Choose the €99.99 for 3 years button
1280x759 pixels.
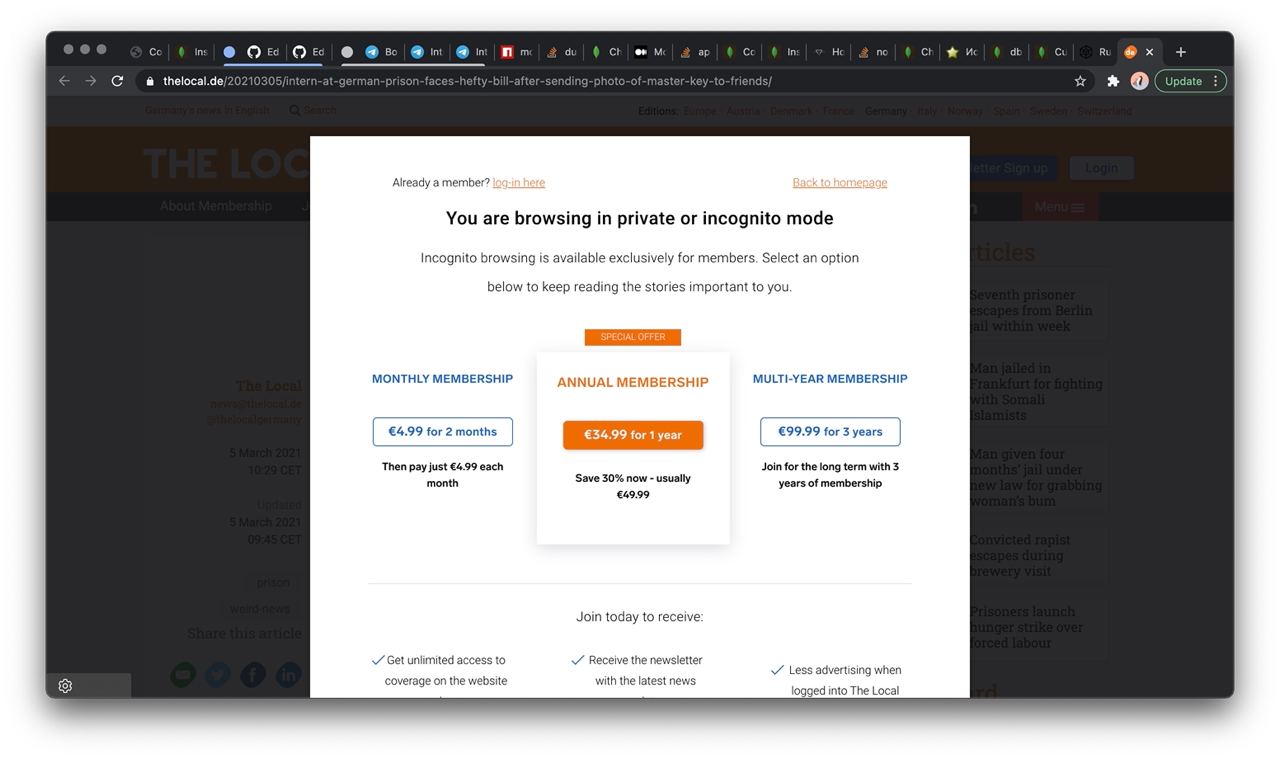[830, 432]
